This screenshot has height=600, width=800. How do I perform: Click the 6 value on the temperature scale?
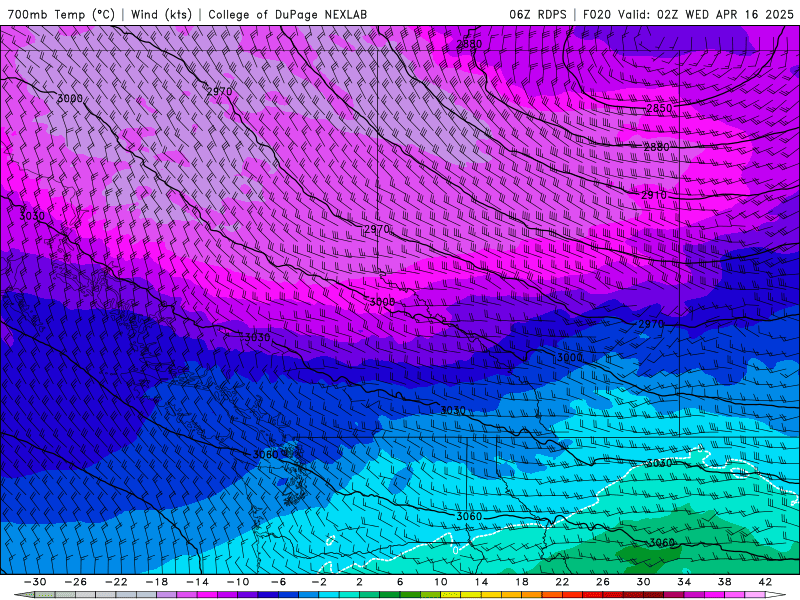(400, 582)
